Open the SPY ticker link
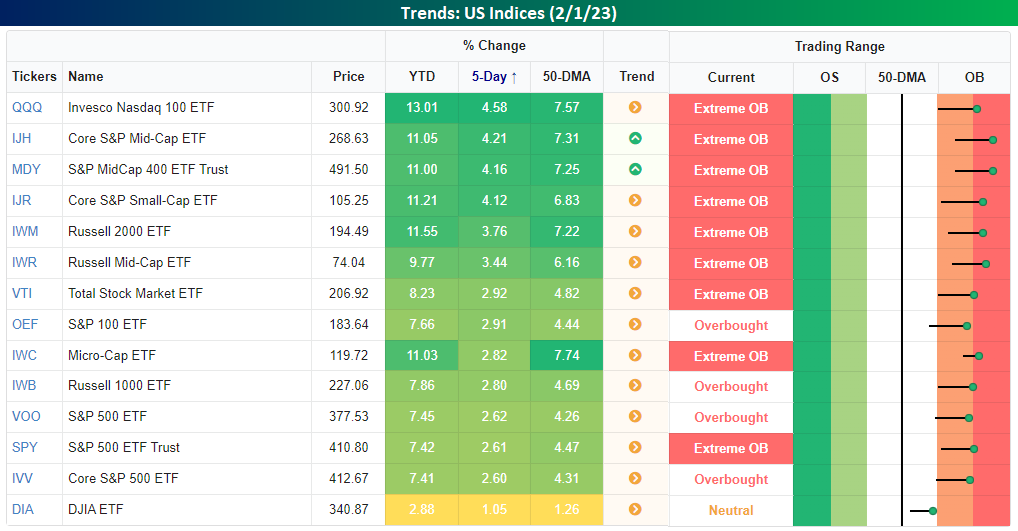Image resolution: width=1018 pixels, height=531 pixels. [26, 447]
